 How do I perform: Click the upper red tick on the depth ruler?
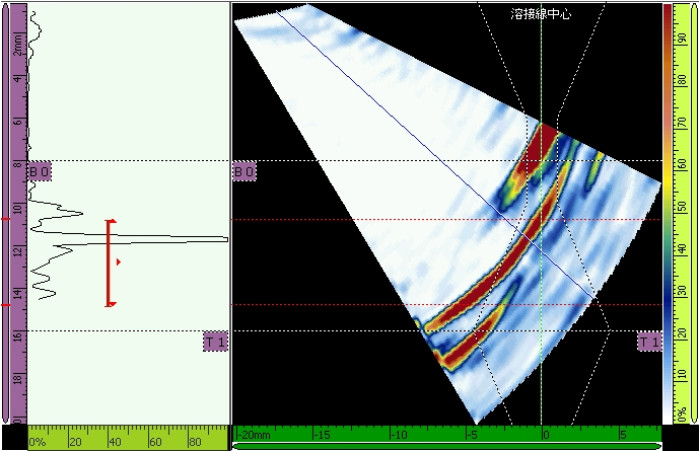click(x=6, y=219)
